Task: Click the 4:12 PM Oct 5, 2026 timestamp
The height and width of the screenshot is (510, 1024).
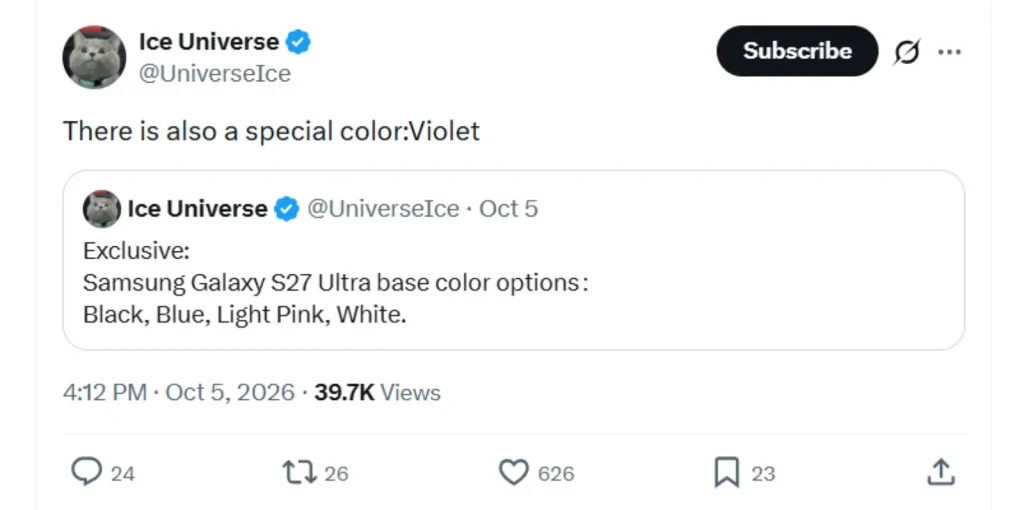Action: [179, 392]
